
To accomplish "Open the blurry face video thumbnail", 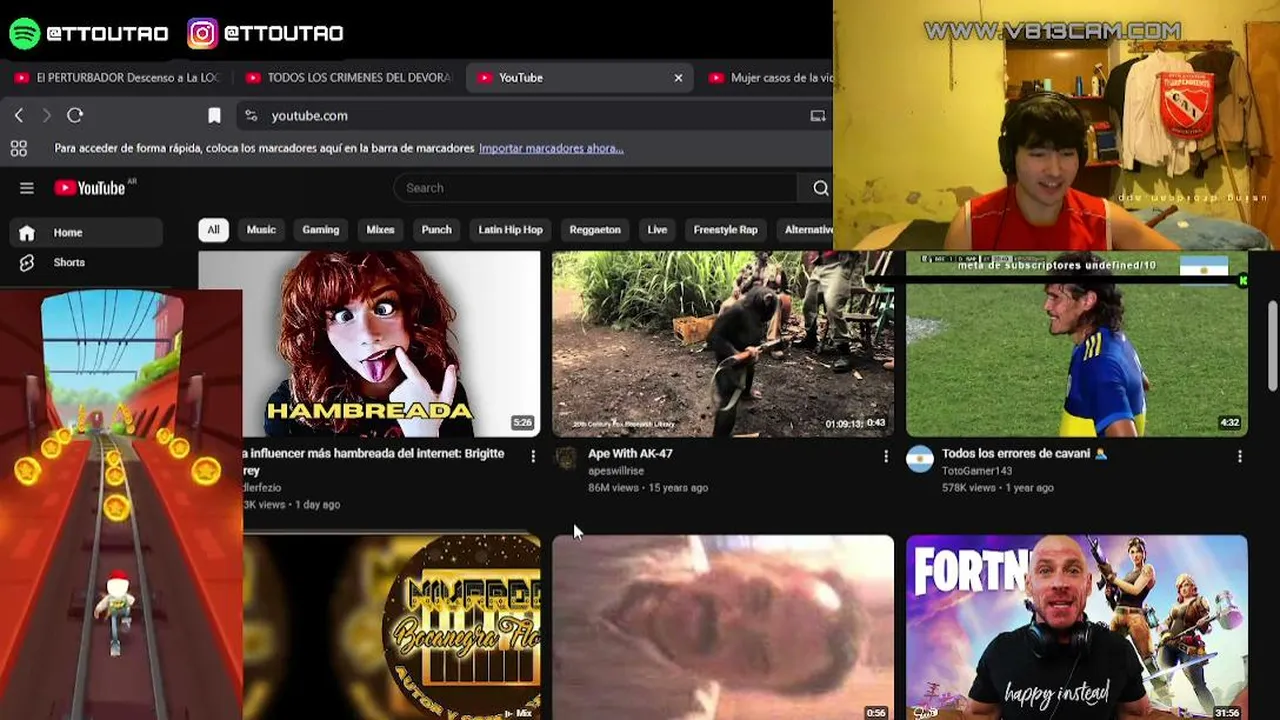I will (723, 628).
